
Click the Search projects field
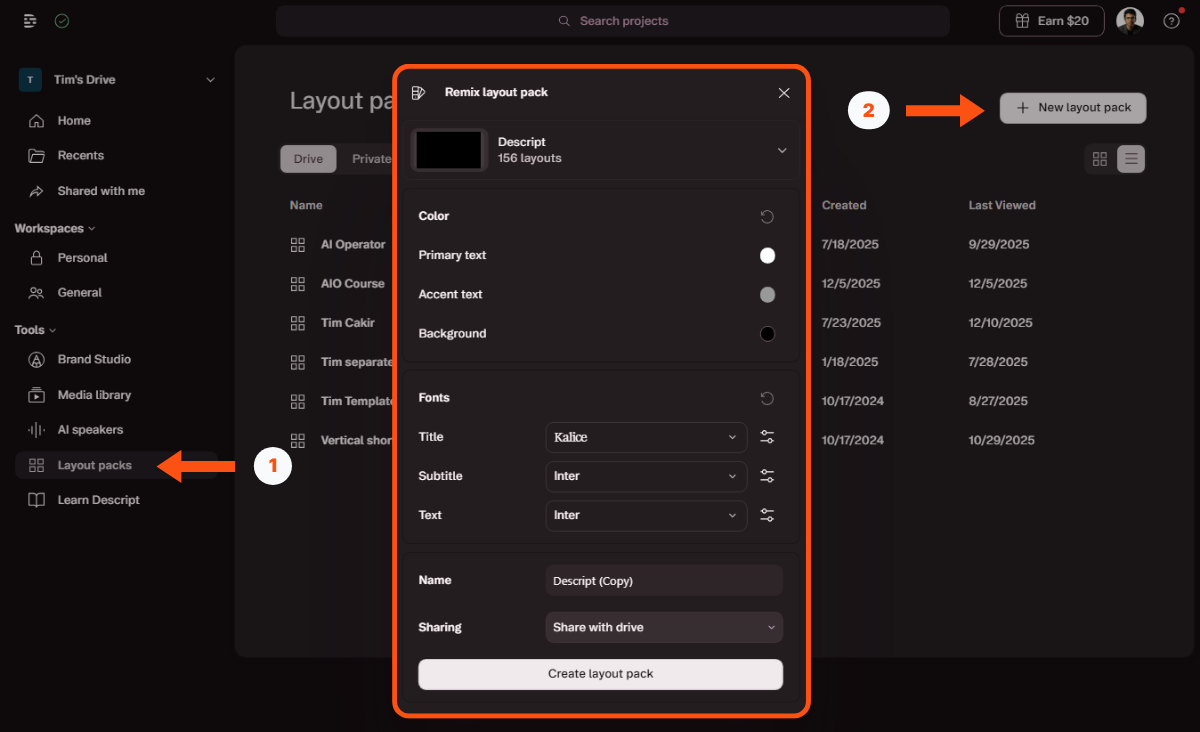[x=613, y=21]
